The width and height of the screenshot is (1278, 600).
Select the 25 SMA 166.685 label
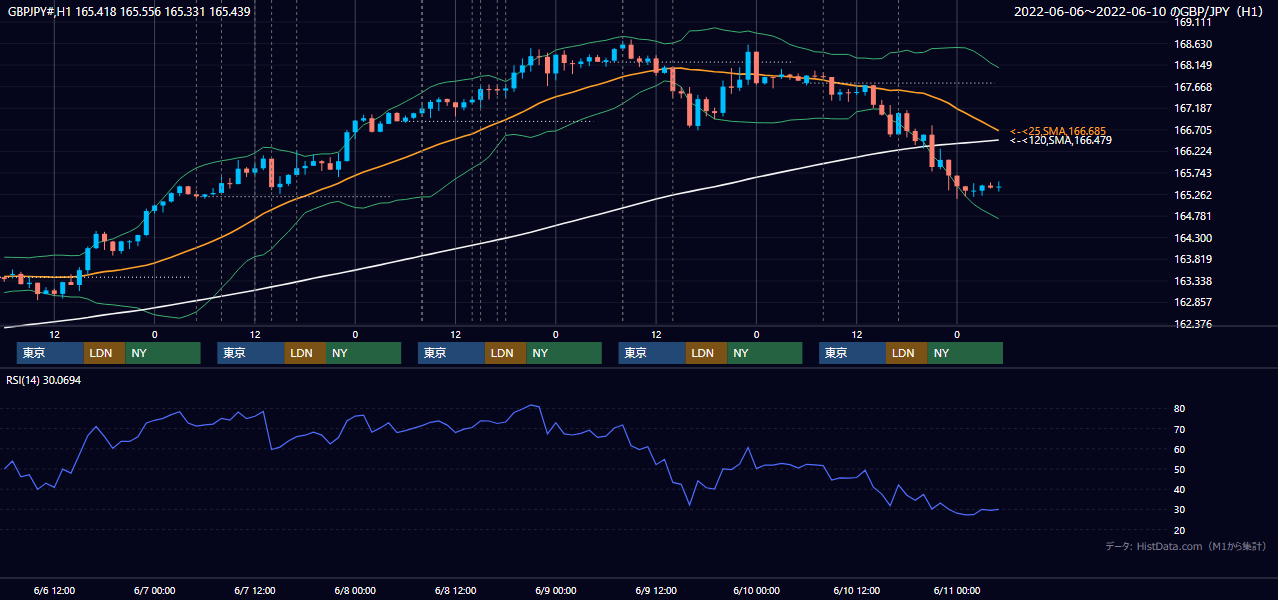(x=1058, y=131)
